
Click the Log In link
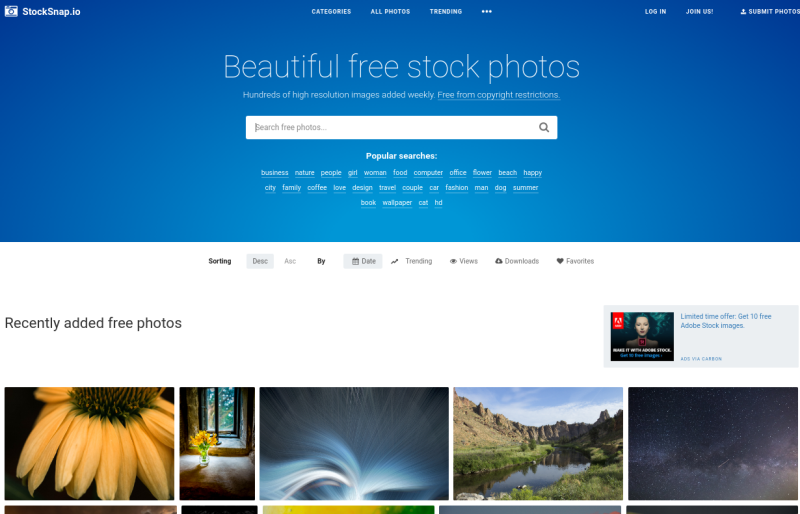[x=655, y=12]
